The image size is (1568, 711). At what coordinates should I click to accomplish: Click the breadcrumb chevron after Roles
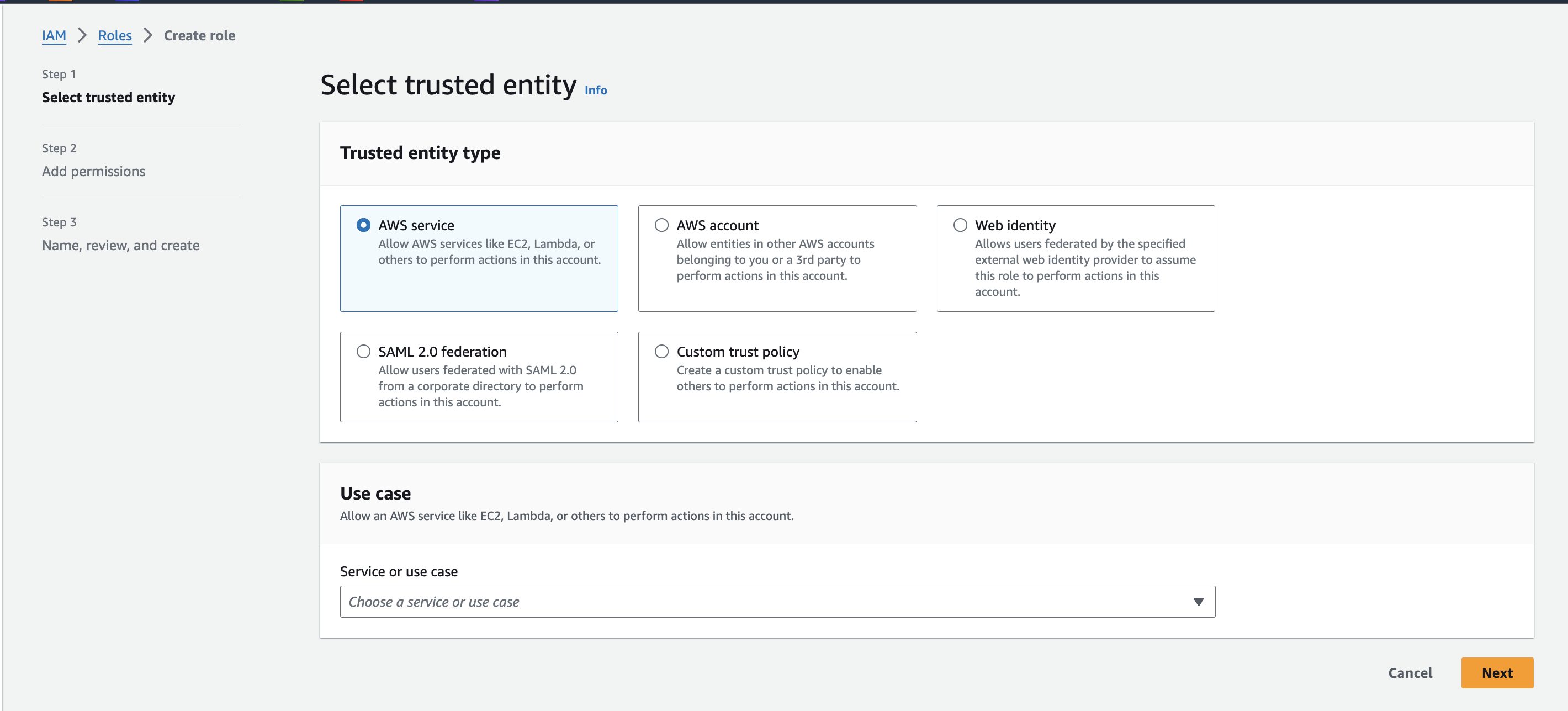tap(147, 35)
